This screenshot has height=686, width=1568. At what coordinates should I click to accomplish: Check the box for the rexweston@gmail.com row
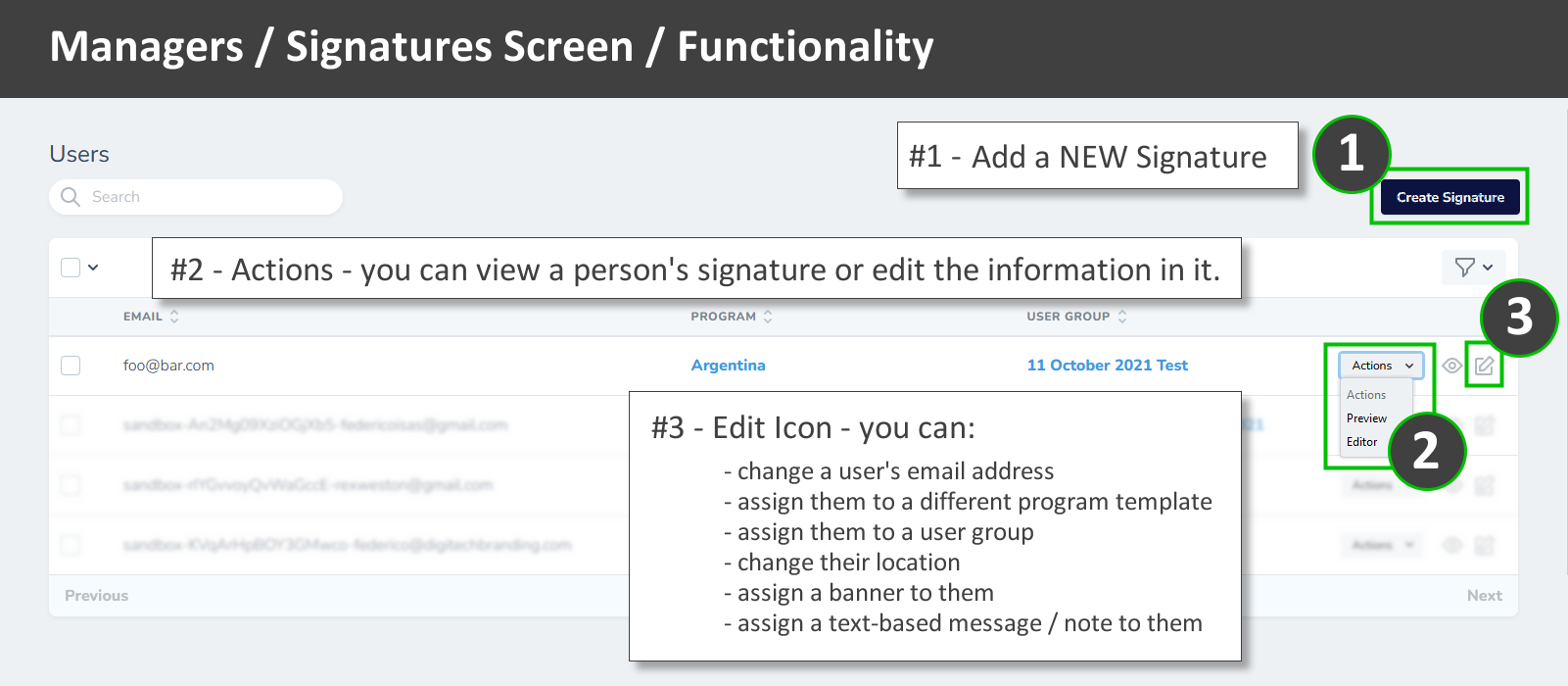tap(71, 485)
